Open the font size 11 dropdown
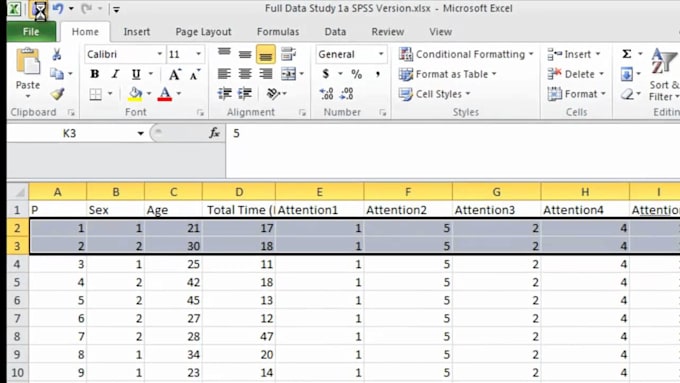 [198, 54]
